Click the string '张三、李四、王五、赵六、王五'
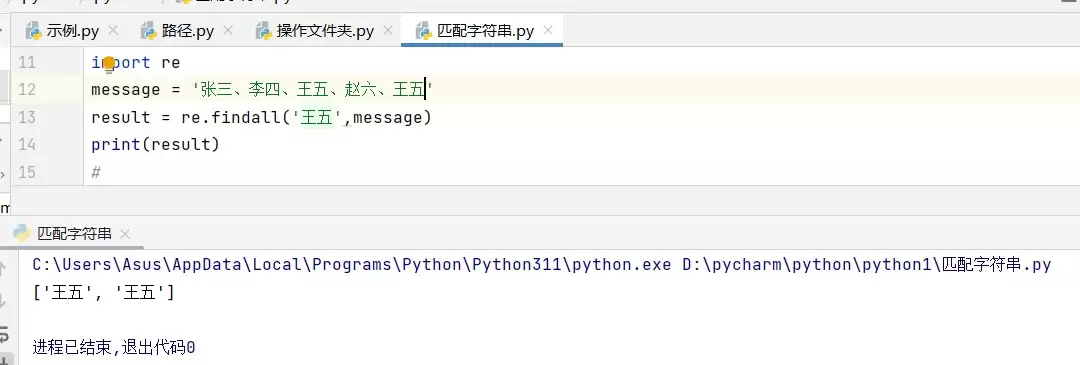1080x365 pixels. pos(312,90)
